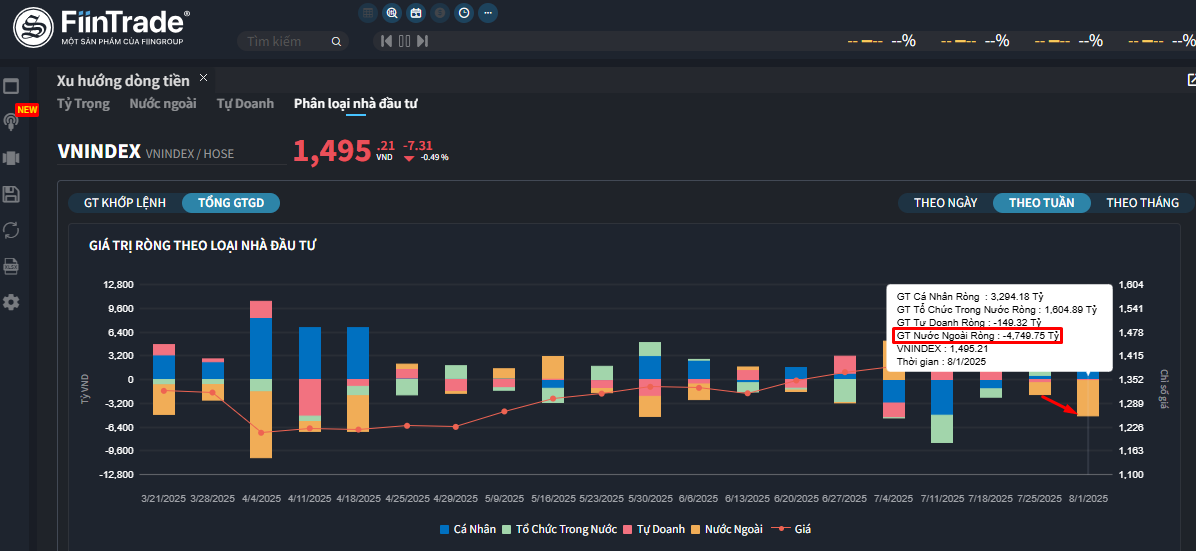Image resolution: width=1196 pixels, height=551 pixels.
Task: Click the 4/4/2025 bar in chart
Action: pyautogui.click(x=262, y=379)
